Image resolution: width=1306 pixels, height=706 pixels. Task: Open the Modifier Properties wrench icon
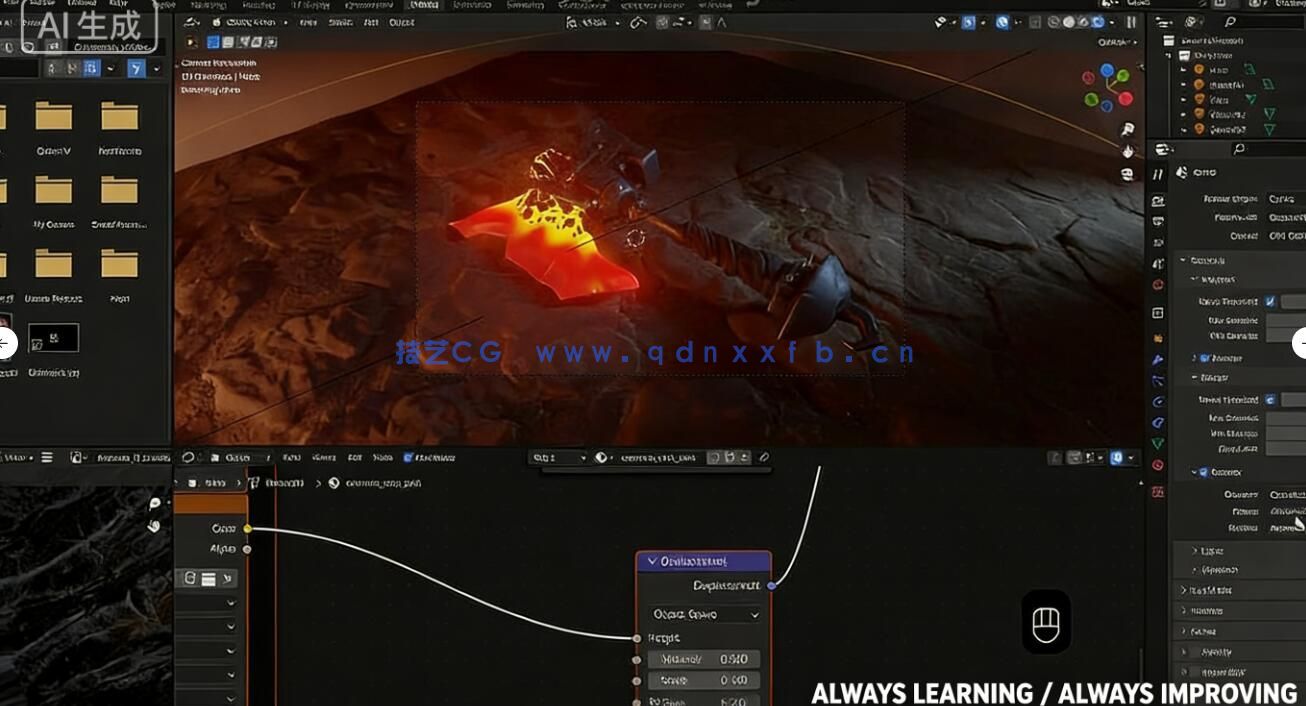(x=1158, y=360)
